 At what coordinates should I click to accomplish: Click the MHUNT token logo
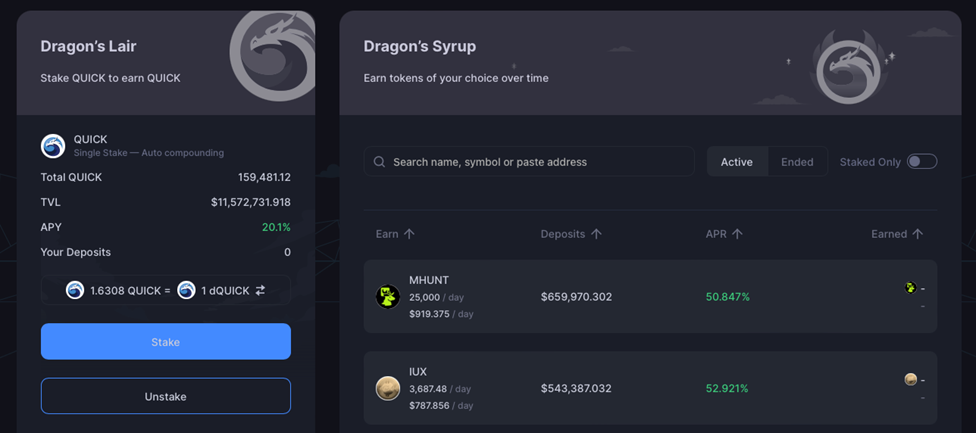[x=388, y=297]
